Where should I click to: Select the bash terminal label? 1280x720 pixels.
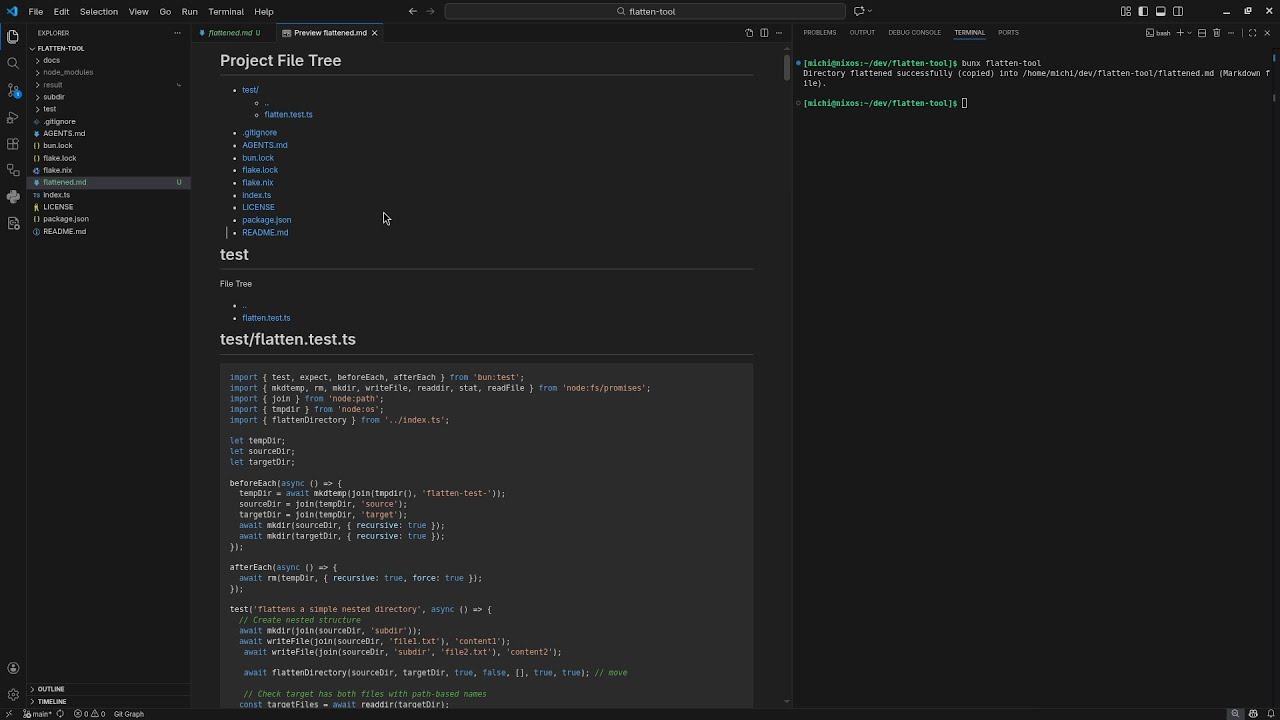coord(1158,33)
